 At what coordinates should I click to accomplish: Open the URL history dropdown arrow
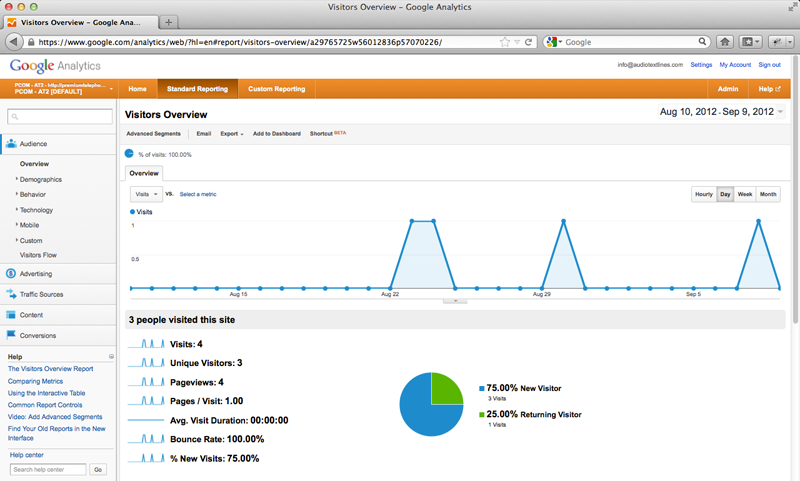pos(517,42)
